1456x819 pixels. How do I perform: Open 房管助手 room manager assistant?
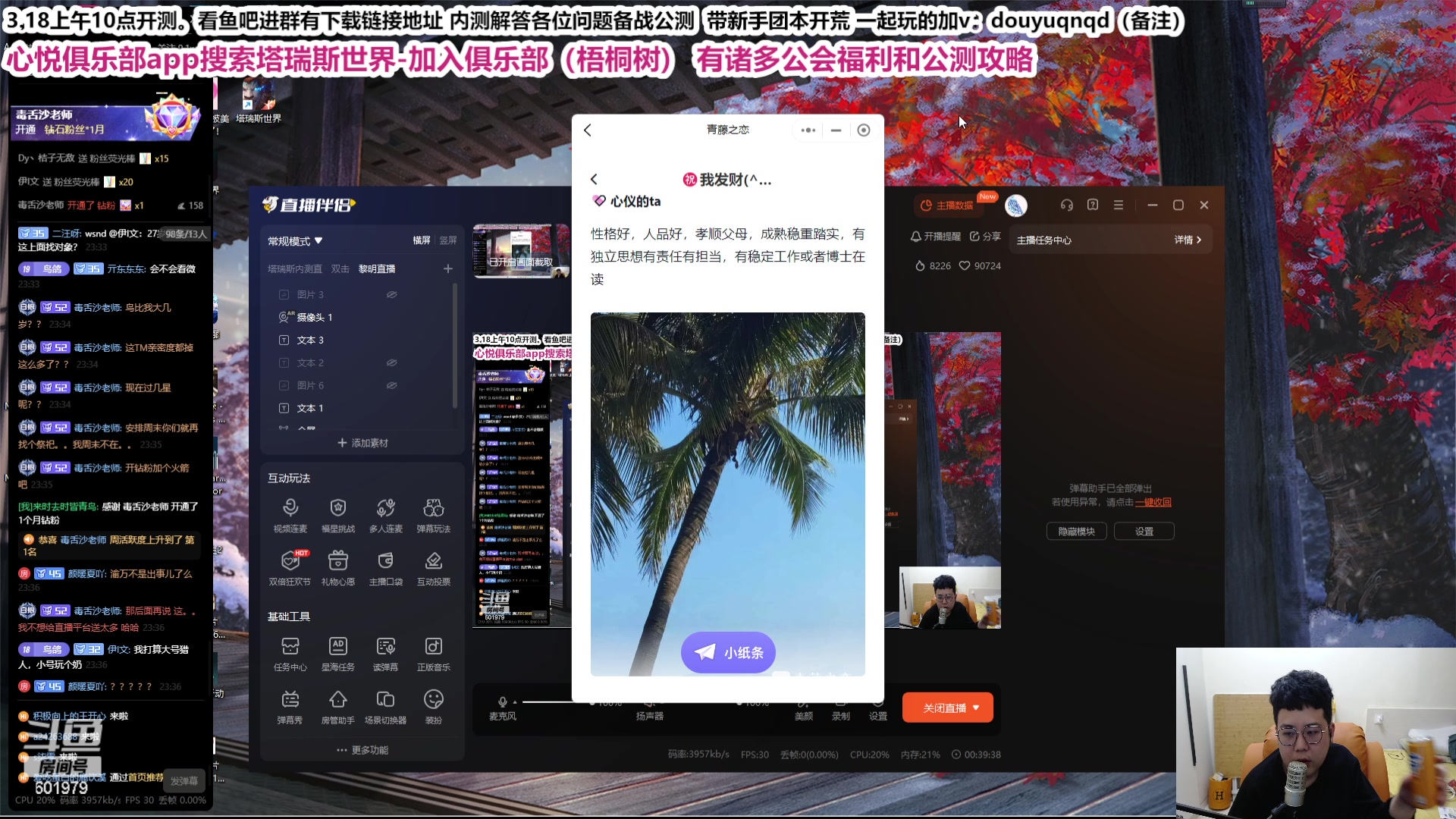click(338, 707)
